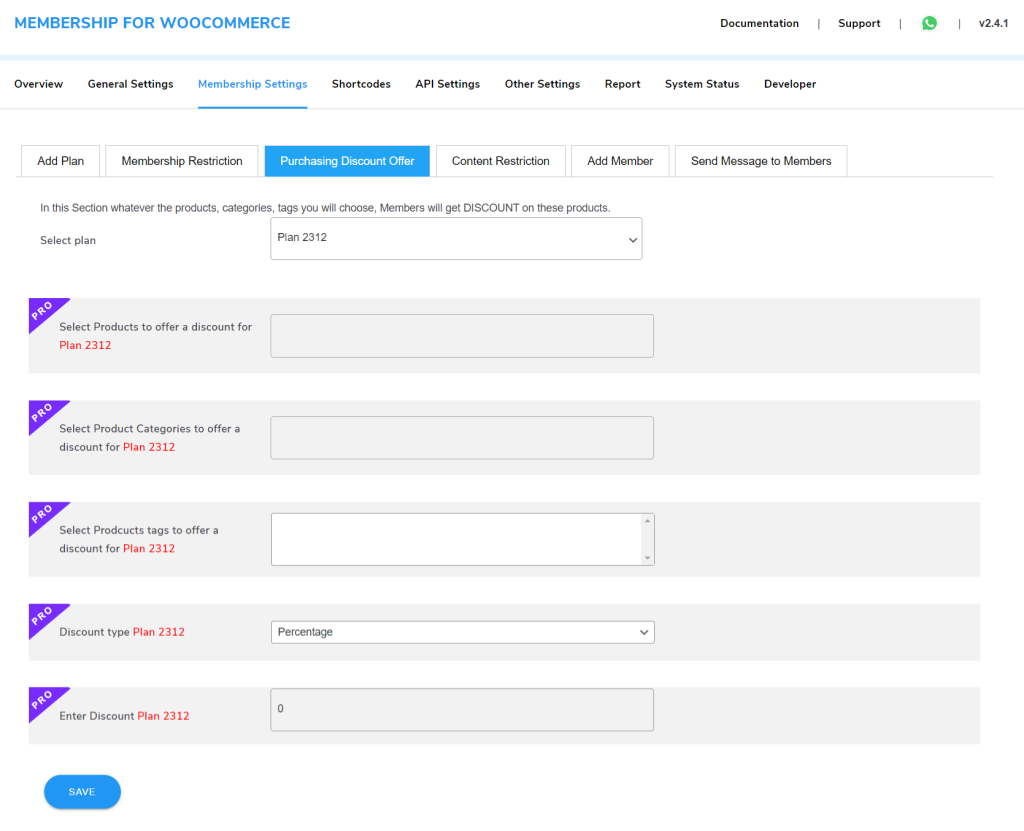
Task: Click red 'Plan 2312' in Select Products label
Action: pos(85,345)
